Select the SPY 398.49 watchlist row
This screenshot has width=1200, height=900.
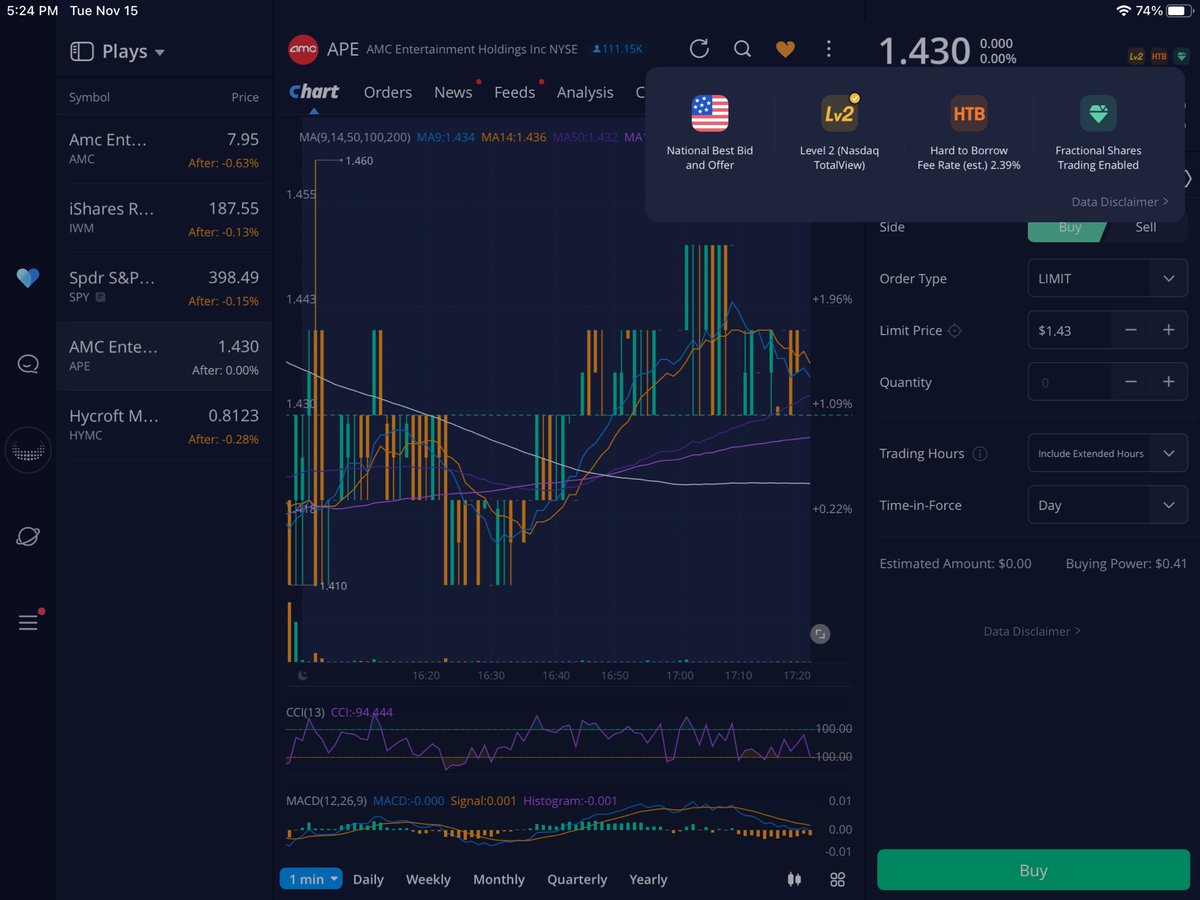tap(164, 288)
